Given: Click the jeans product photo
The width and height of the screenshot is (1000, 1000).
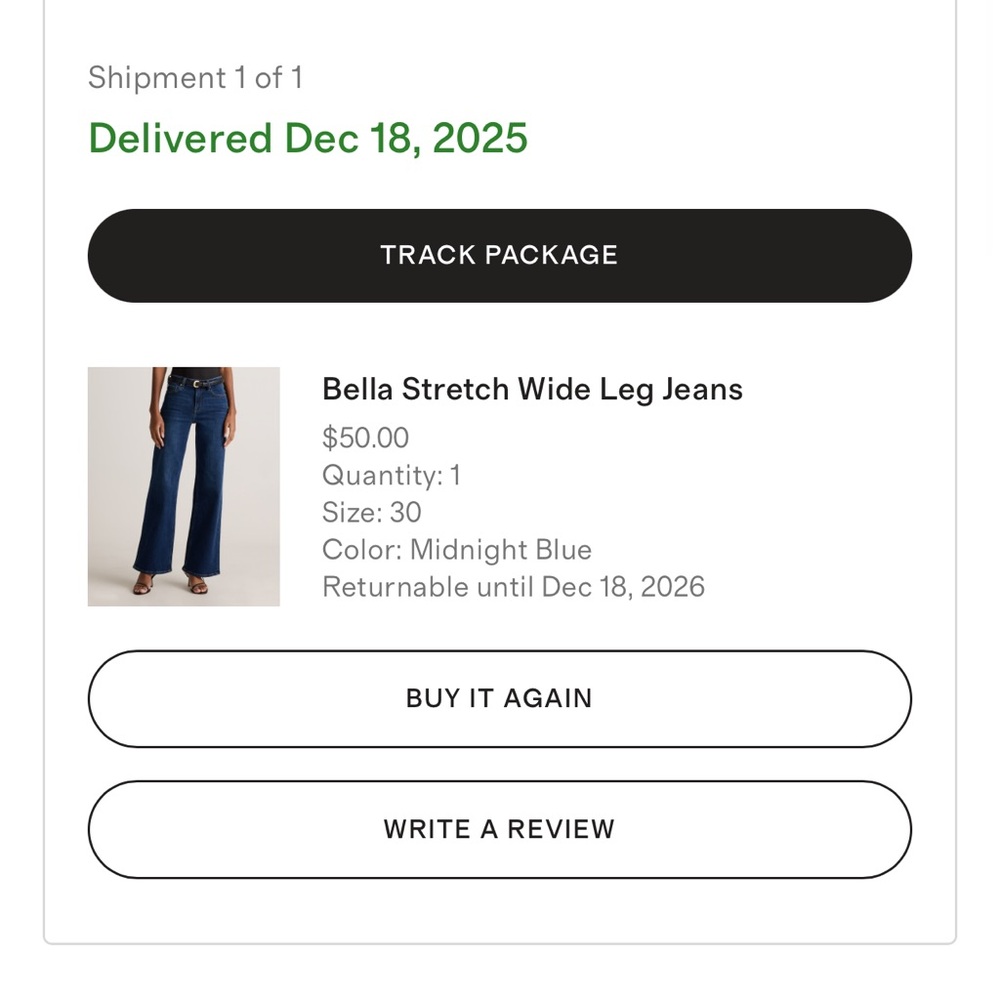Looking at the screenshot, I should (x=184, y=485).
